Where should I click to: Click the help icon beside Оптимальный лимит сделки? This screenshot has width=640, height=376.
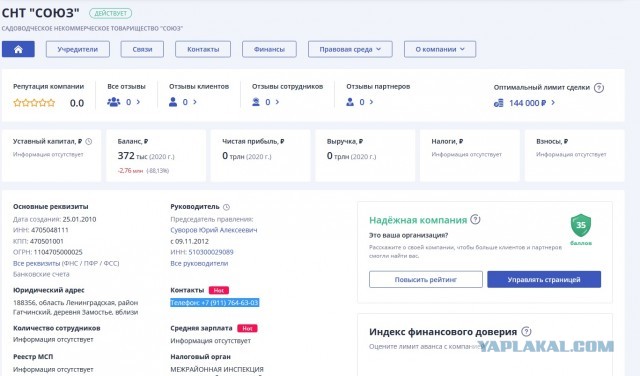[x=599, y=88]
